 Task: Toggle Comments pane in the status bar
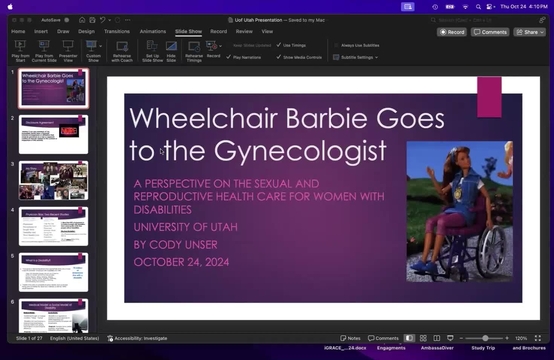(x=383, y=338)
